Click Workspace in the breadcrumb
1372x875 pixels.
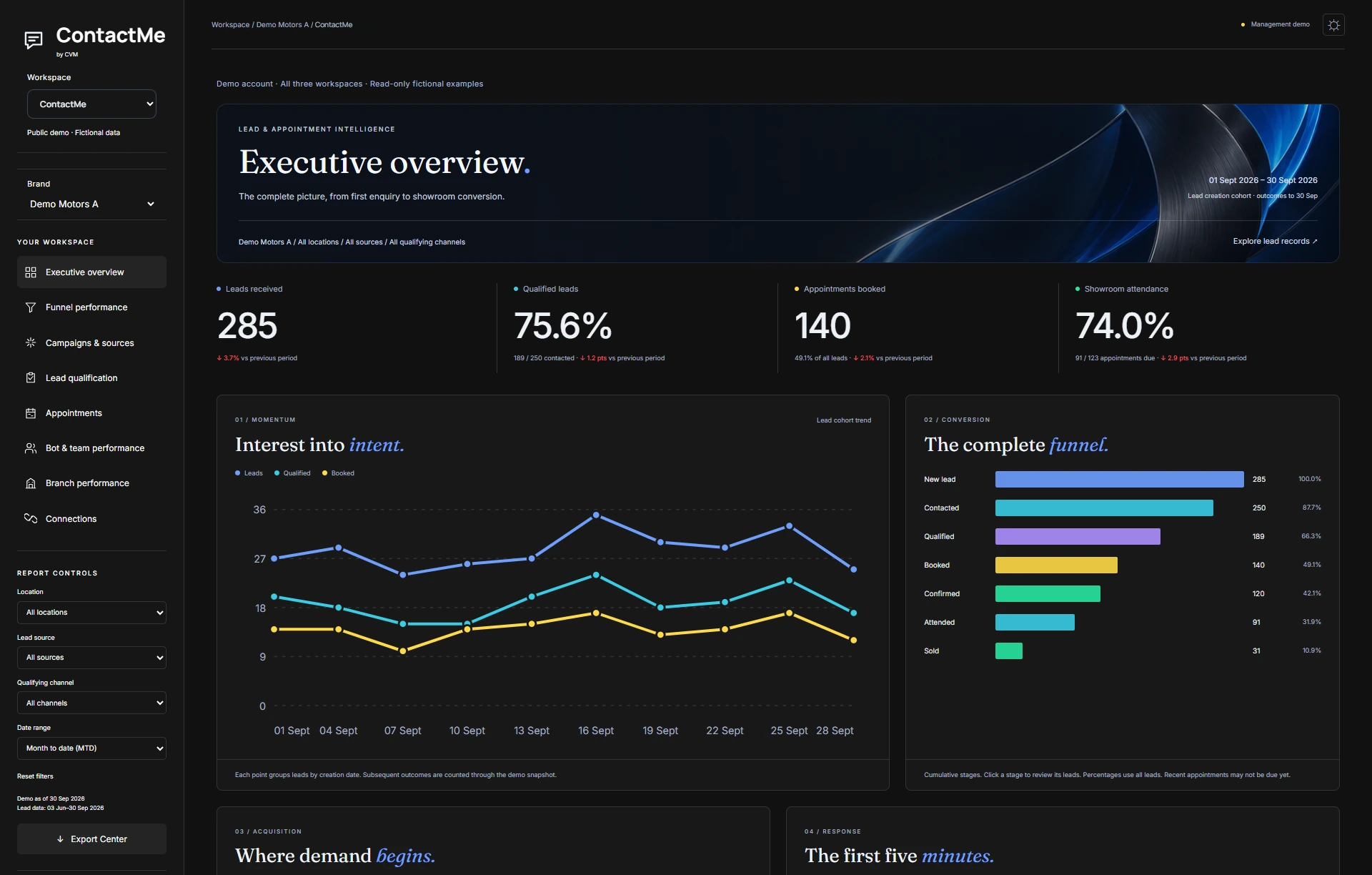click(x=230, y=25)
